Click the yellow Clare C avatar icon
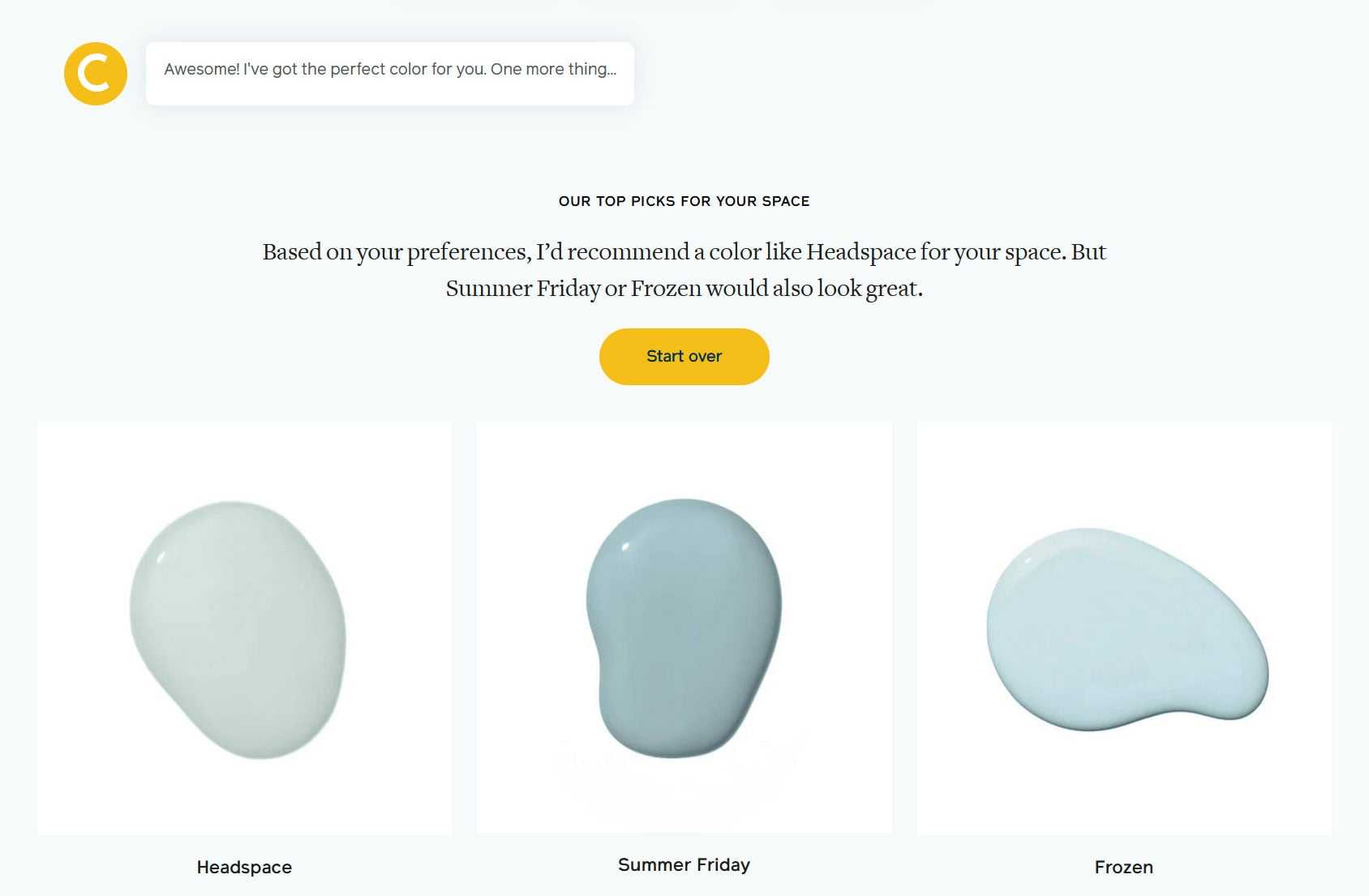The height and width of the screenshot is (896, 1369). (96, 74)
